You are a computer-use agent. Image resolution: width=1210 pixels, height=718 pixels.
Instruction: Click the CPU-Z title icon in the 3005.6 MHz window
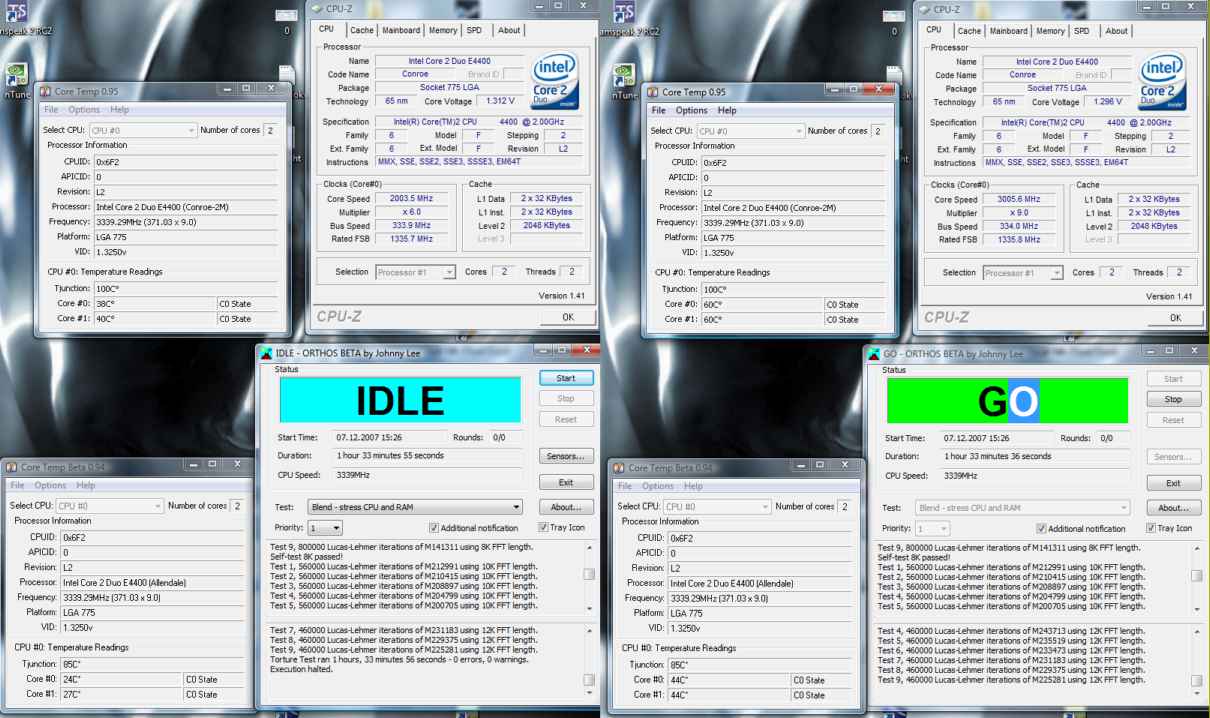point(926,10)
